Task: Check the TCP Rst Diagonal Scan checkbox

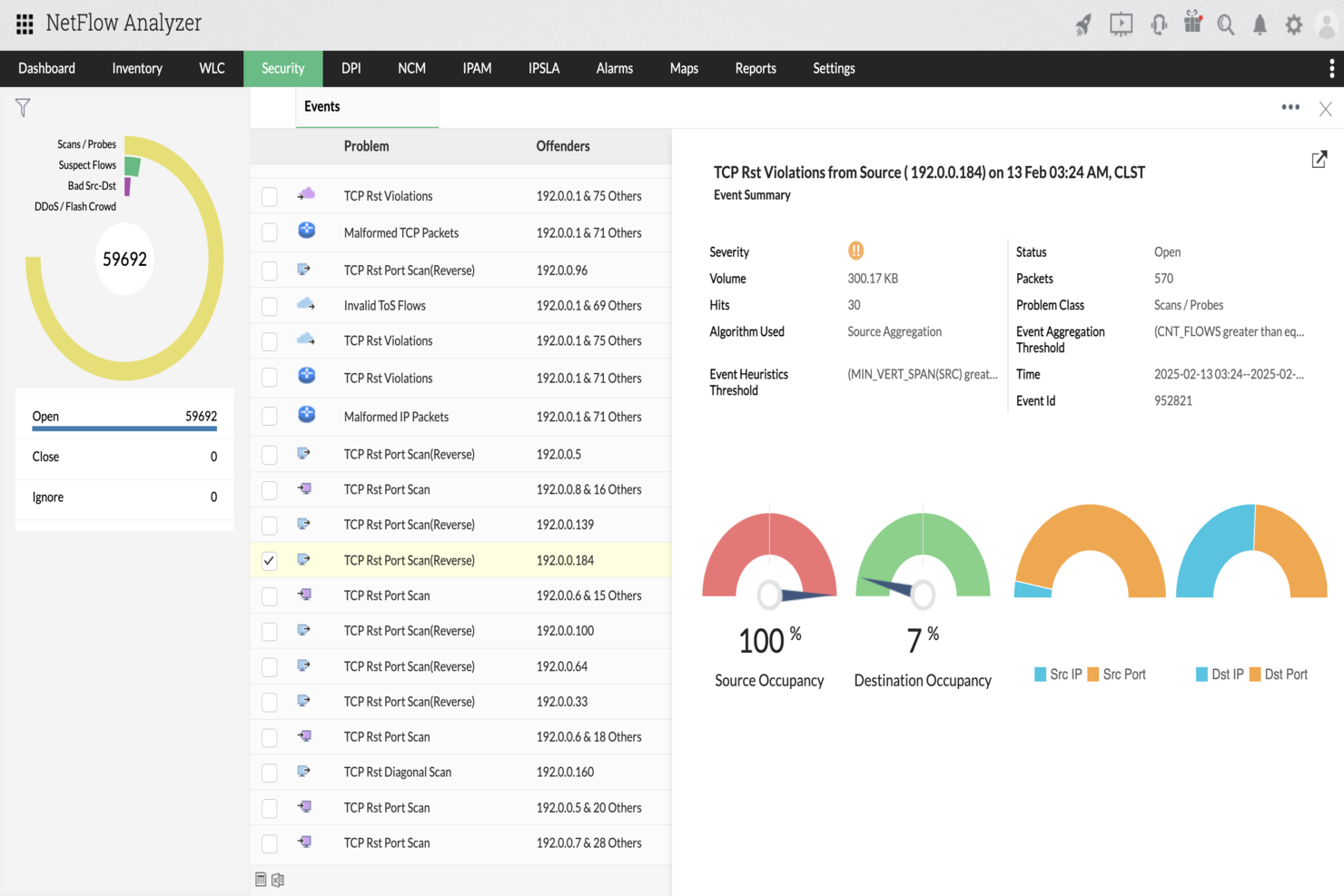Action: pos(270,773)
